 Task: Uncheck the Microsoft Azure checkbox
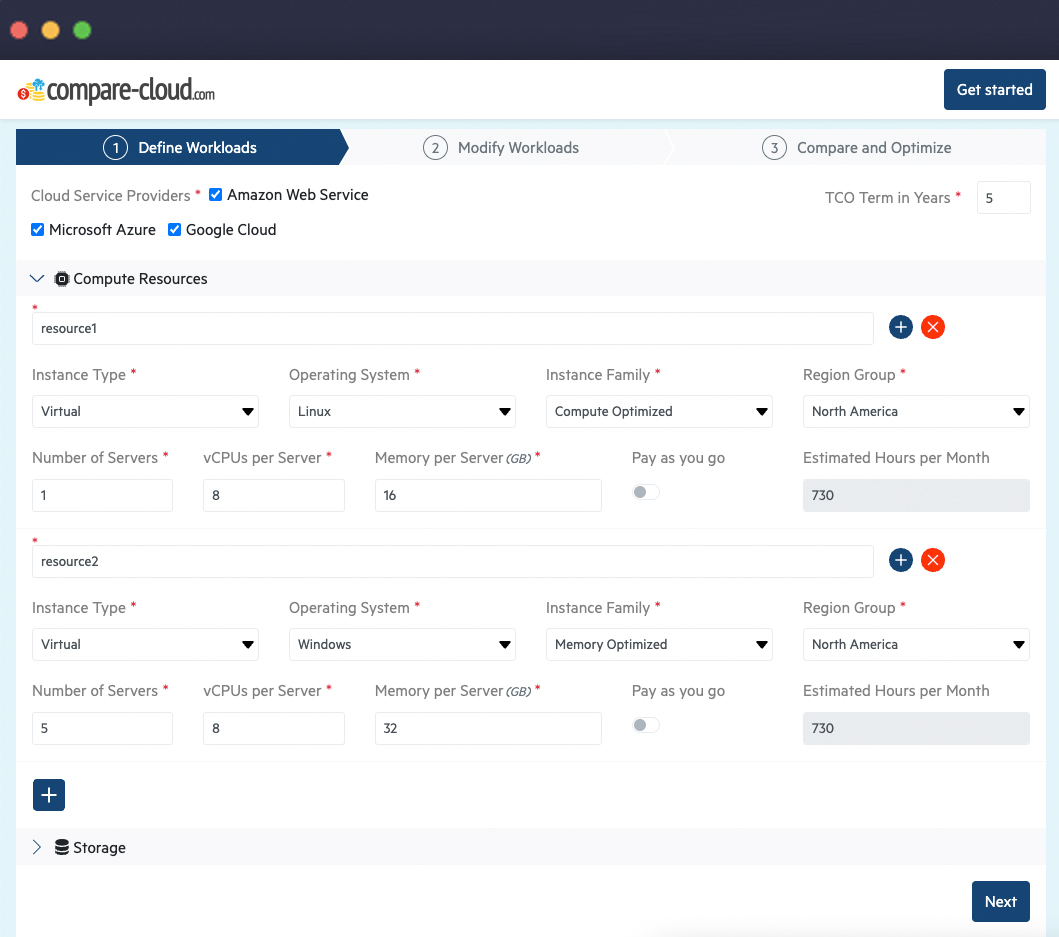[38, 230]
